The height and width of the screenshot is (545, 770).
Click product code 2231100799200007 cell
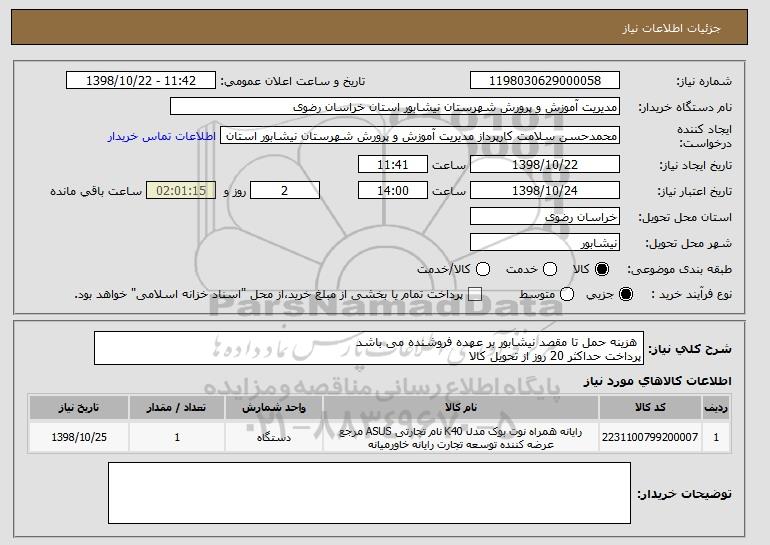650,437
